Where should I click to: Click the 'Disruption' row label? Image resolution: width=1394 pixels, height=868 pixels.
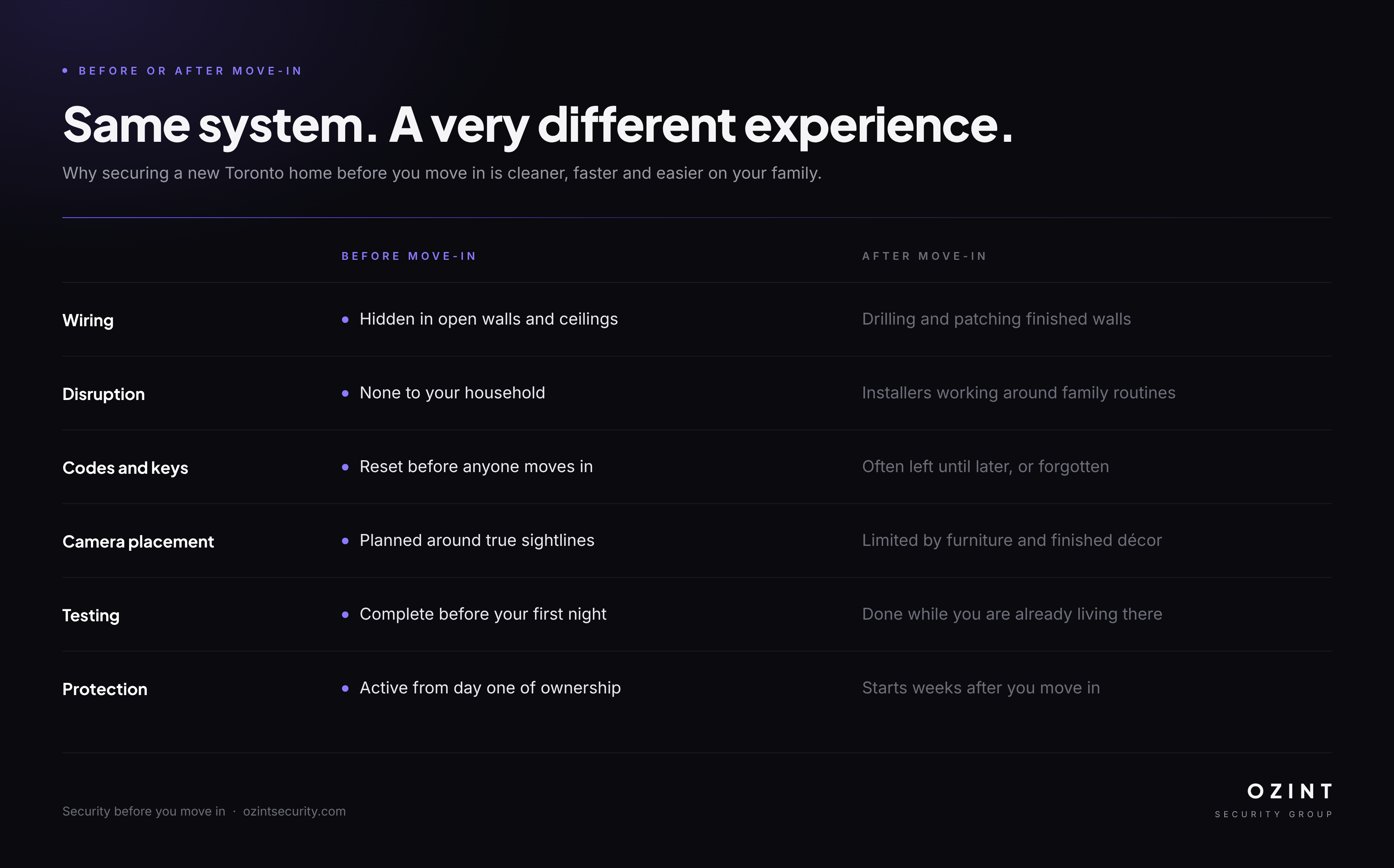(x=103, y=394)
